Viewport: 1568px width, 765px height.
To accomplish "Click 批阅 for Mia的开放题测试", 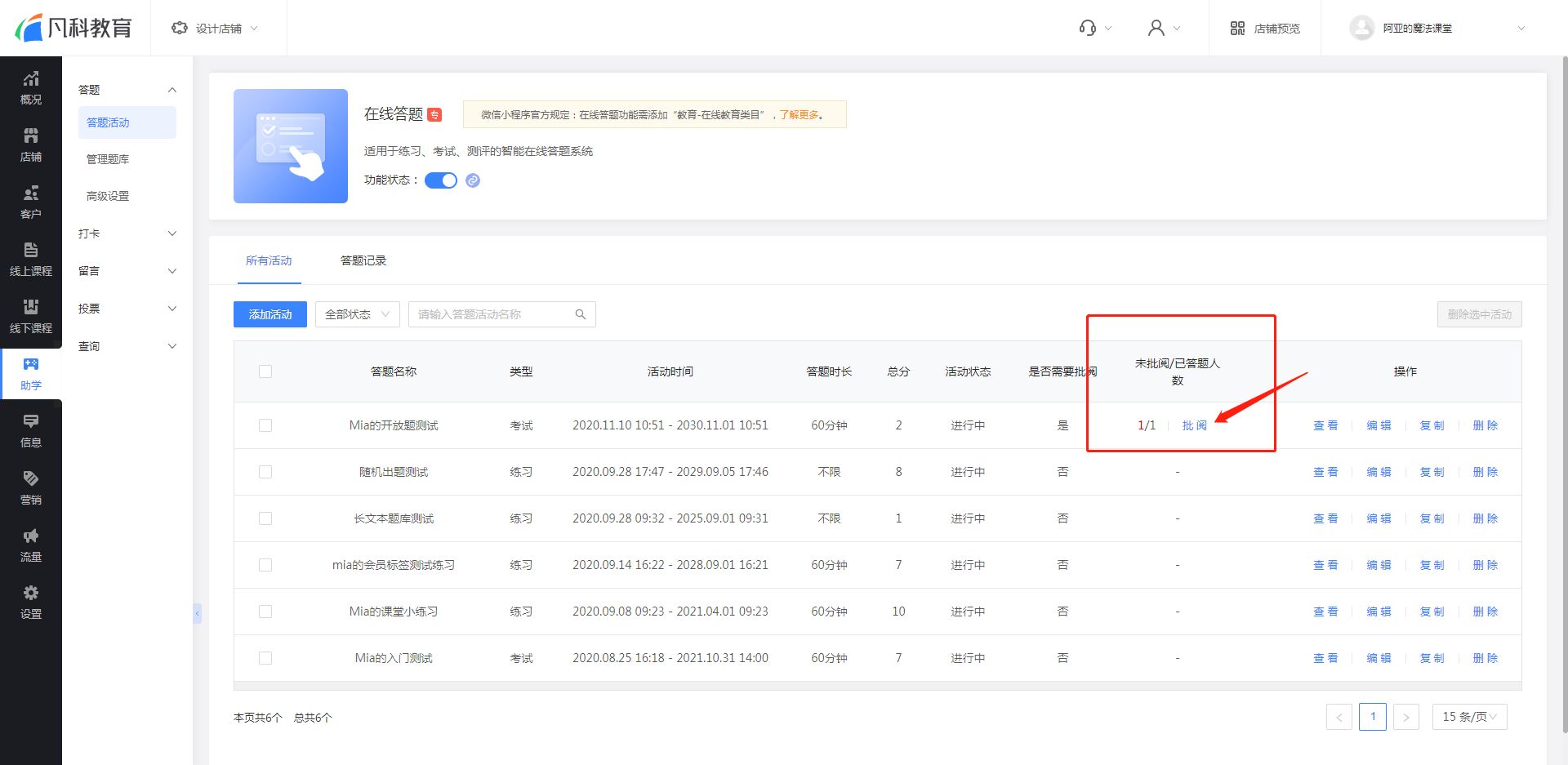I will pos(1194,425).
